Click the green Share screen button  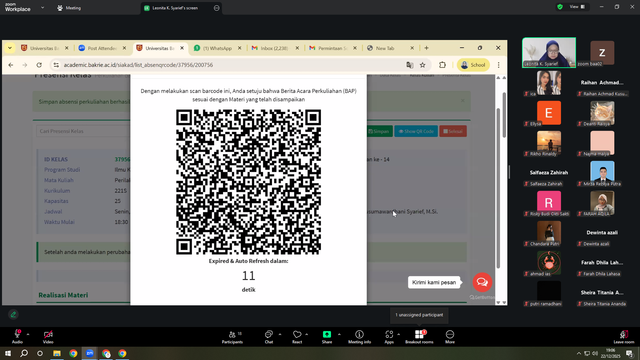327,337
